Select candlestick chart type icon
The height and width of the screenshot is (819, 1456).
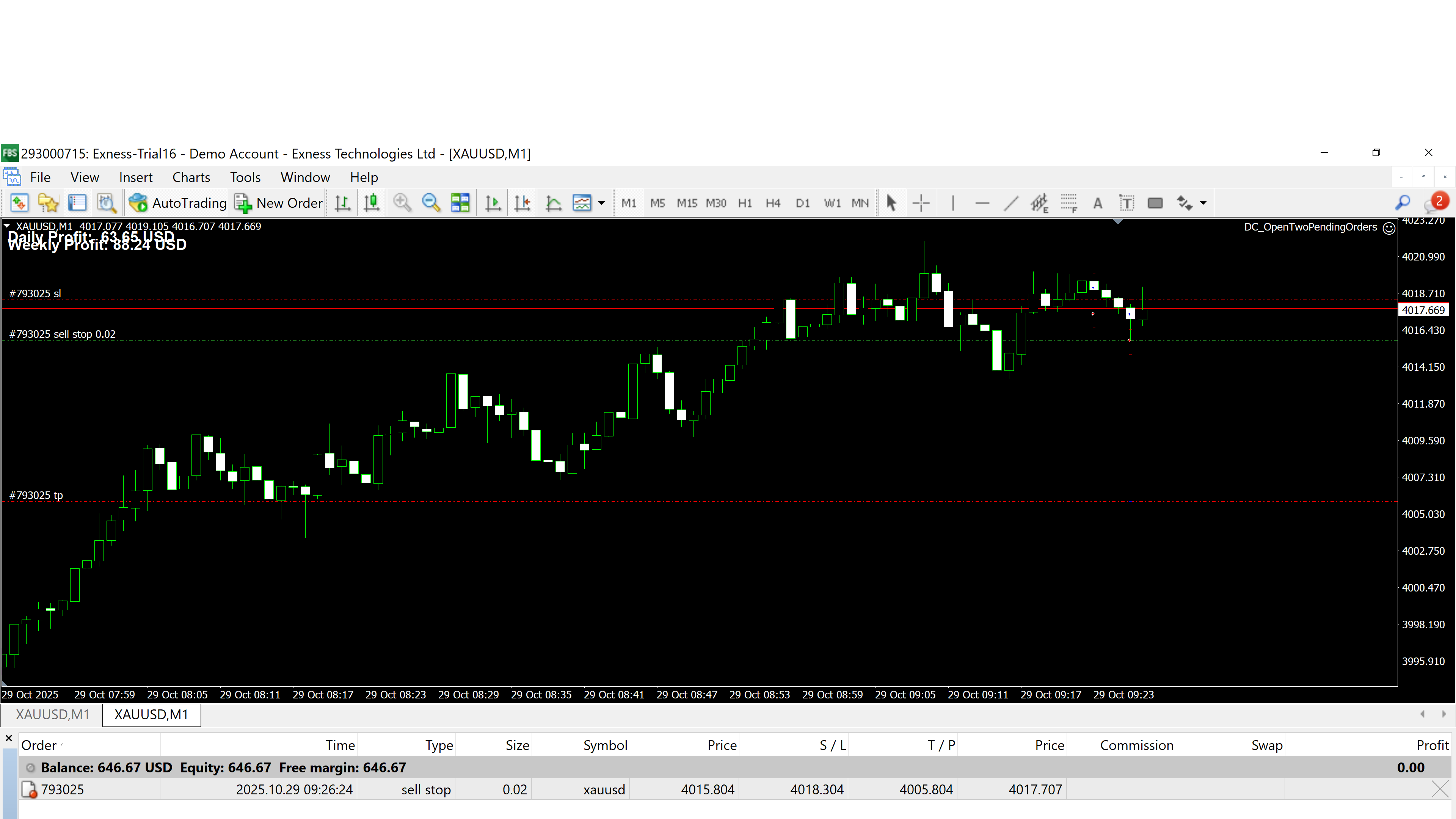pyautogui.click(x=371, y=203)
